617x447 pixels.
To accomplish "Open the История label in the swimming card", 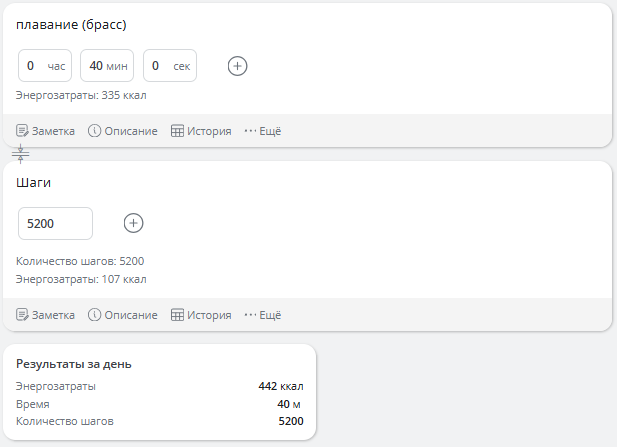I will point(210,131).
